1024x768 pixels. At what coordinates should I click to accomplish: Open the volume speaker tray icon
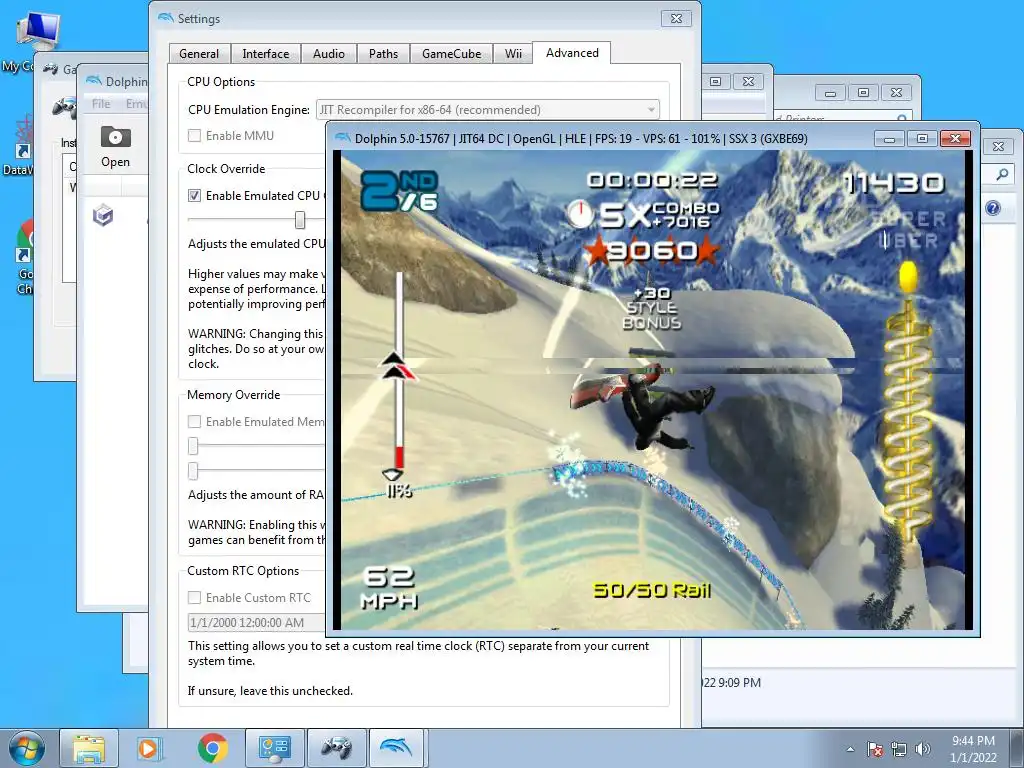tap(922, 749)
